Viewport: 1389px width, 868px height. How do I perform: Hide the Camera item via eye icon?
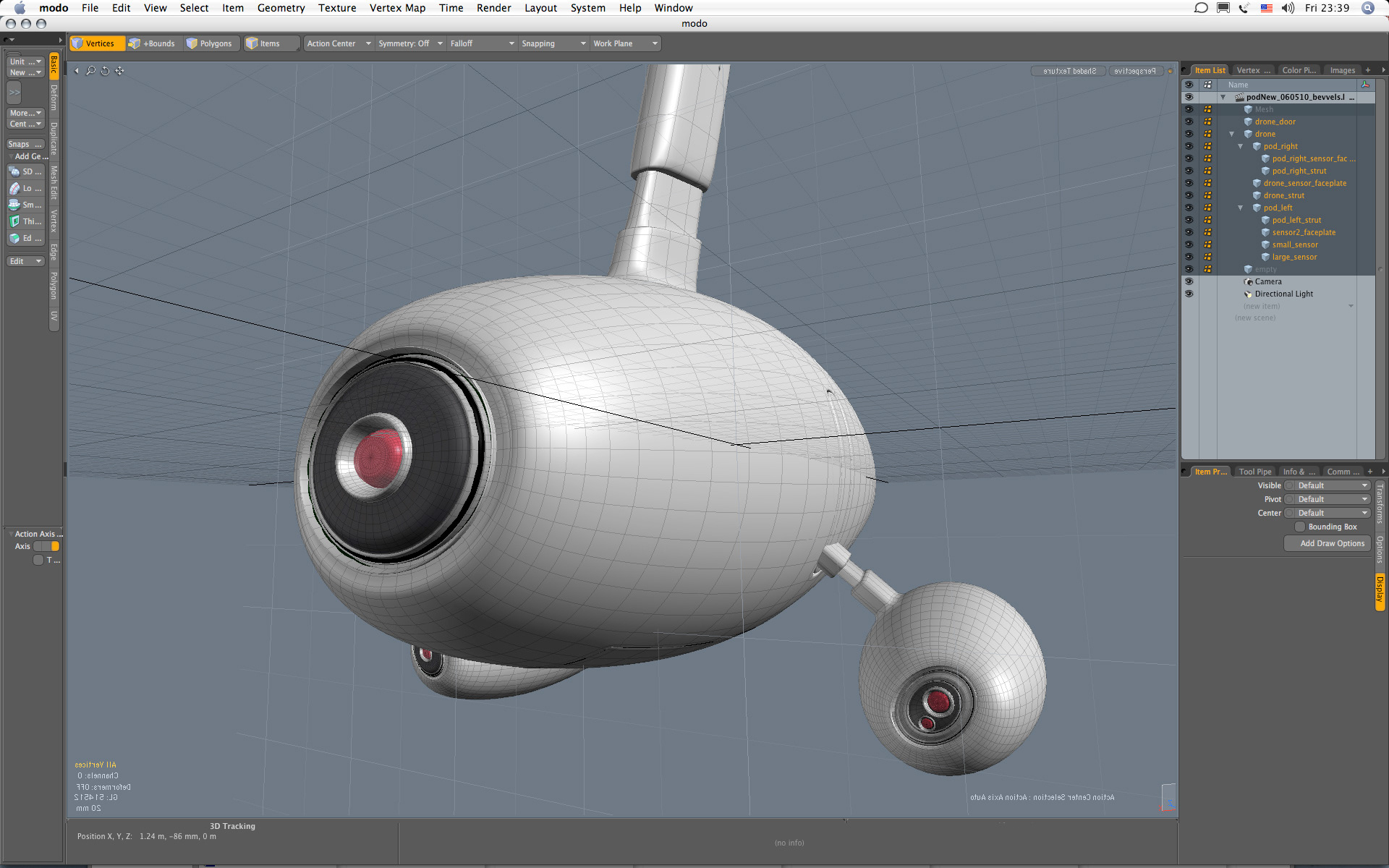coord(1189,281)
